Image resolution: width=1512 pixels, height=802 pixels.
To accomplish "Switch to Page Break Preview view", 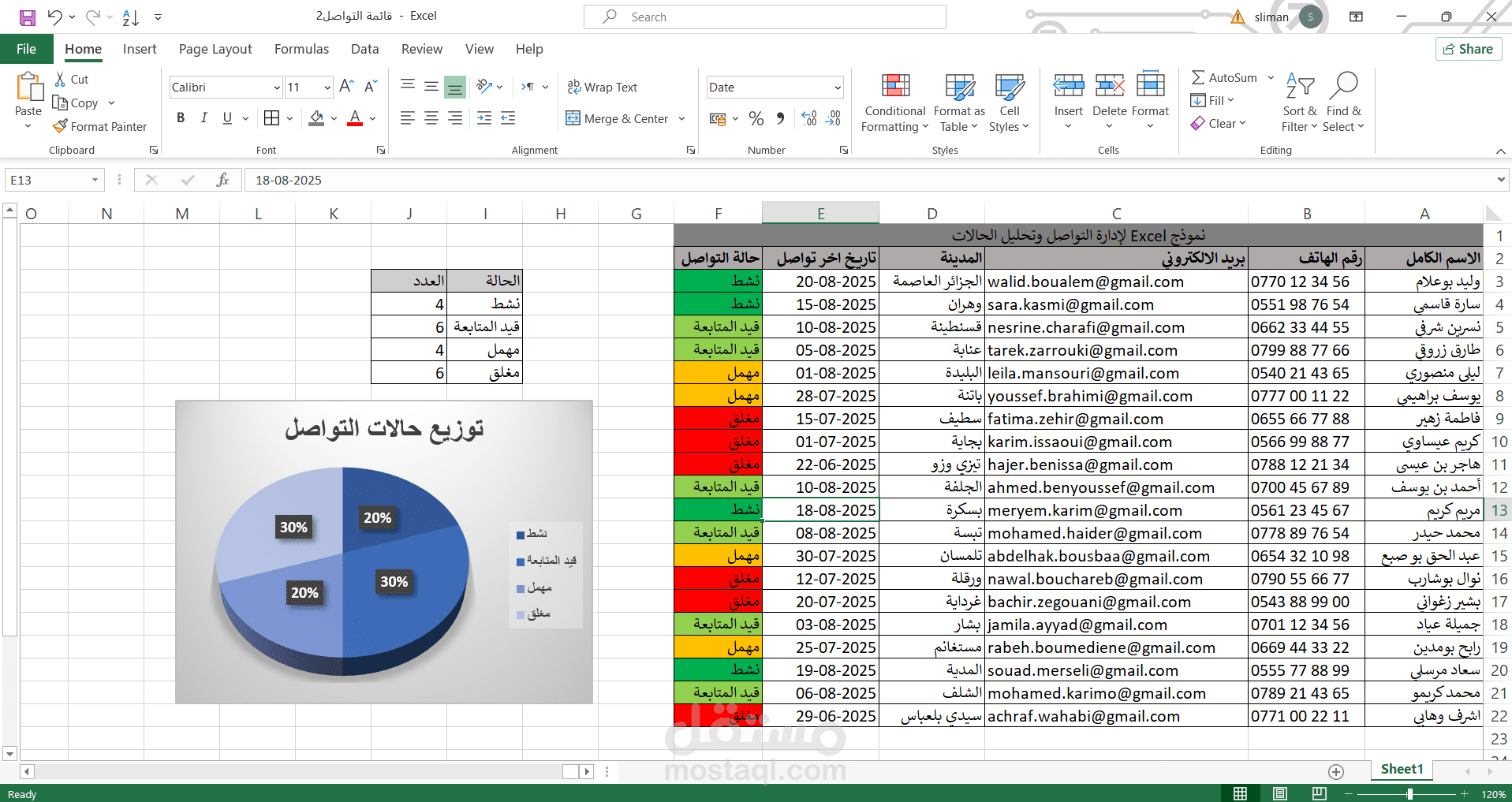I will (x=1320, y=793).
